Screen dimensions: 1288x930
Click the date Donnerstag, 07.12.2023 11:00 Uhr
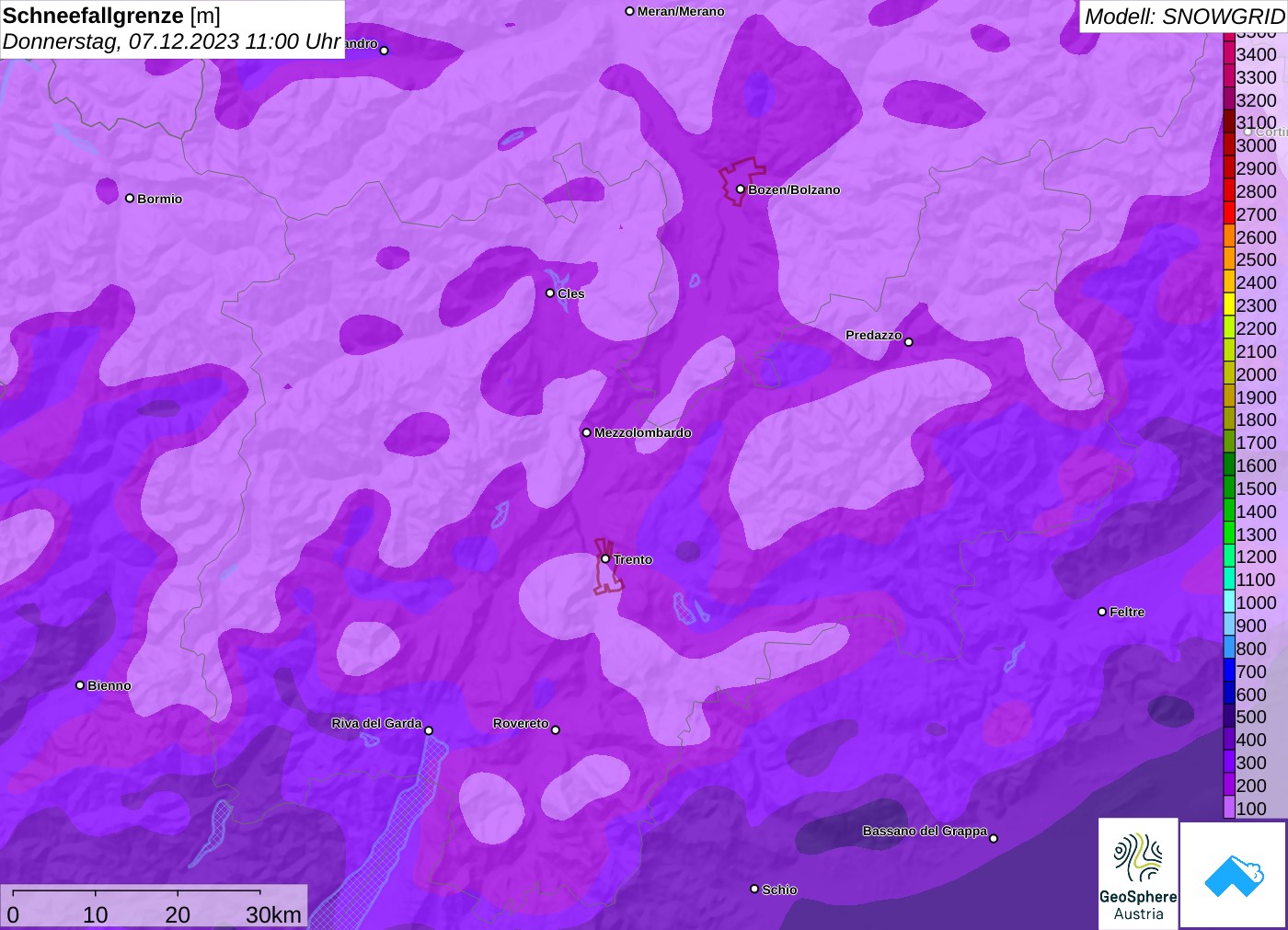tap(172, 42)
